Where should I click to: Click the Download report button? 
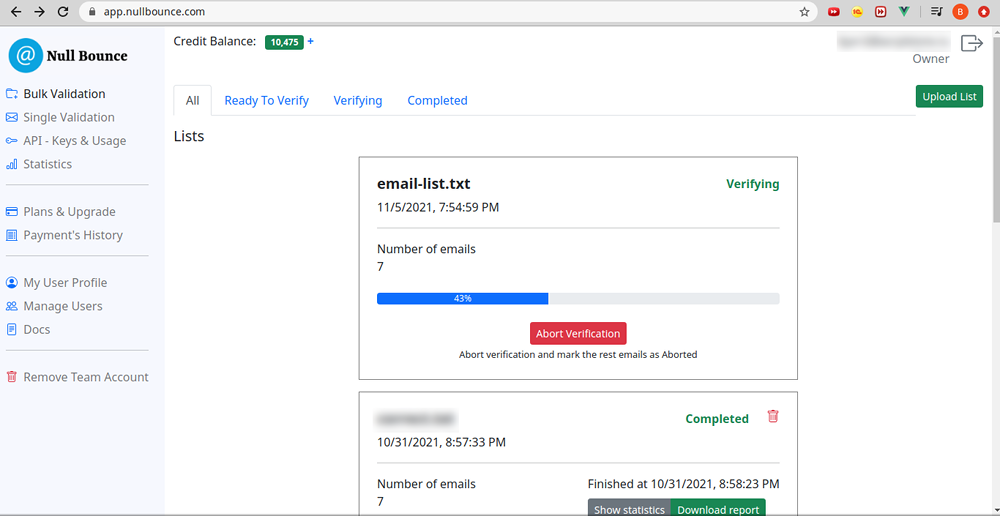point(718,508)
